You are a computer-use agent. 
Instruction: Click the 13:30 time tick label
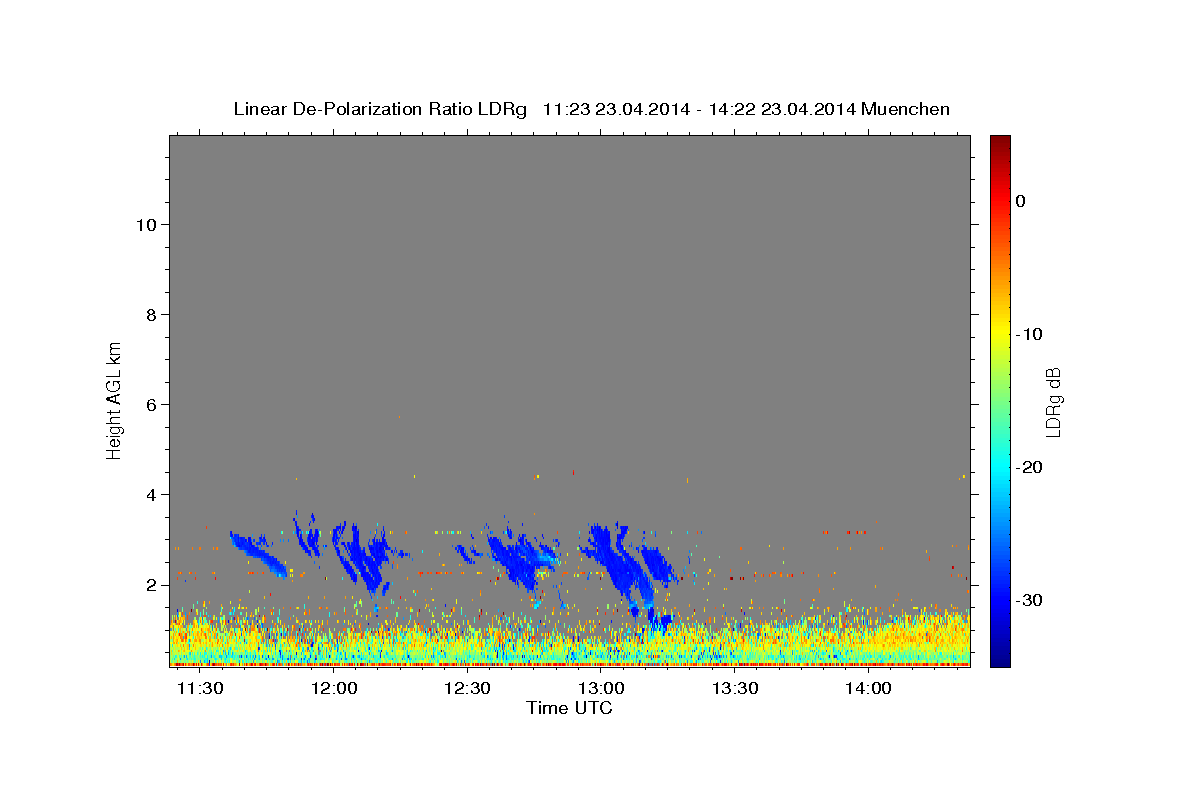(735, 689)
